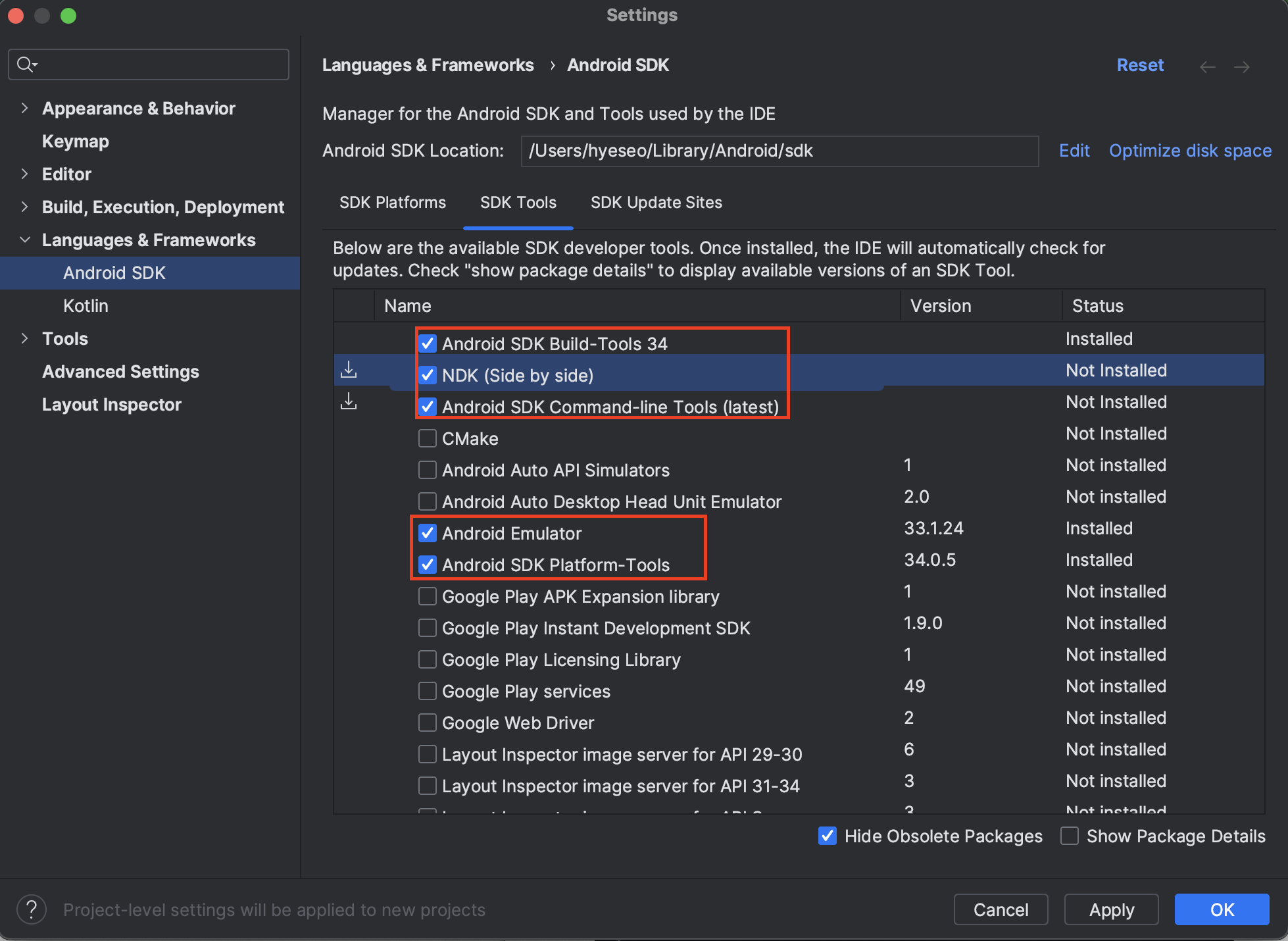Uncheck Android SDK Build-Tools 34
This screenshot has height=941, width=1288.
(x=428, y=343)
